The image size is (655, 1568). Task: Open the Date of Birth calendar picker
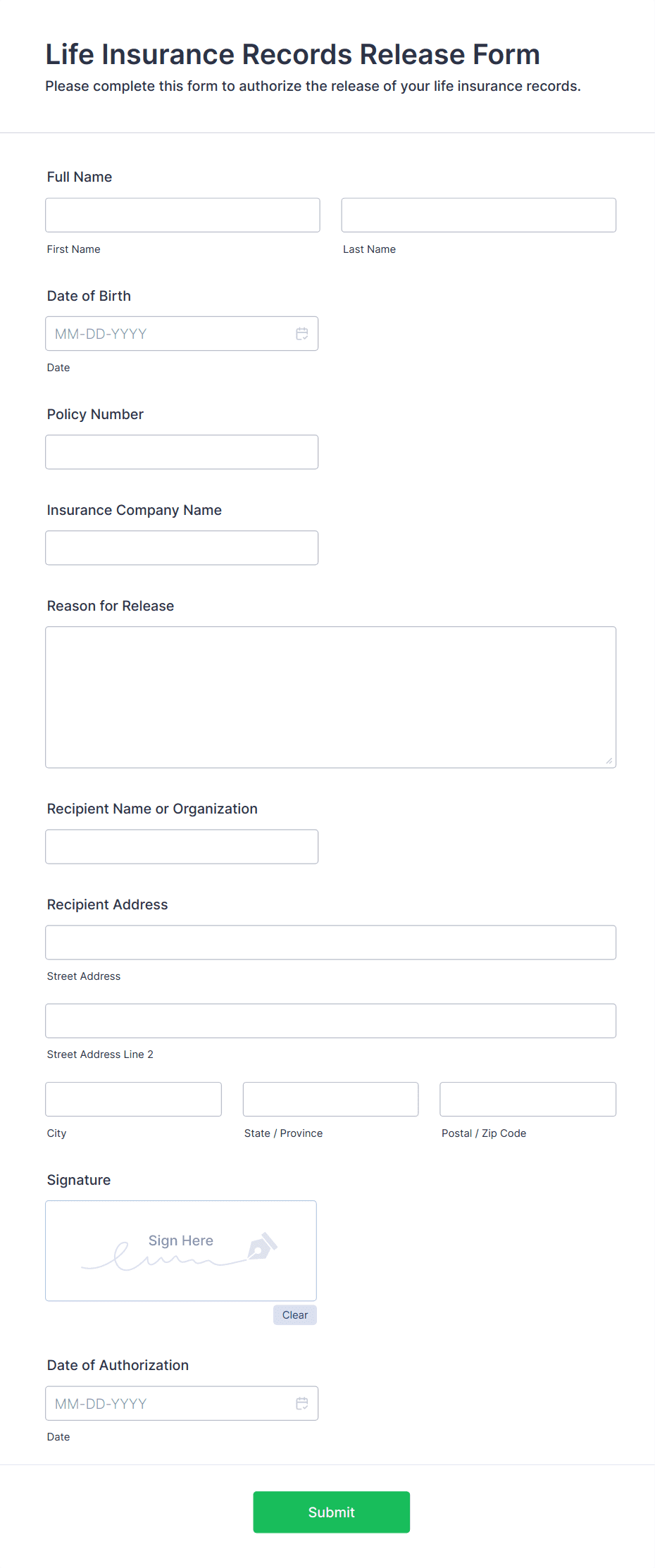pyautogui.click(x=302, y=333)
